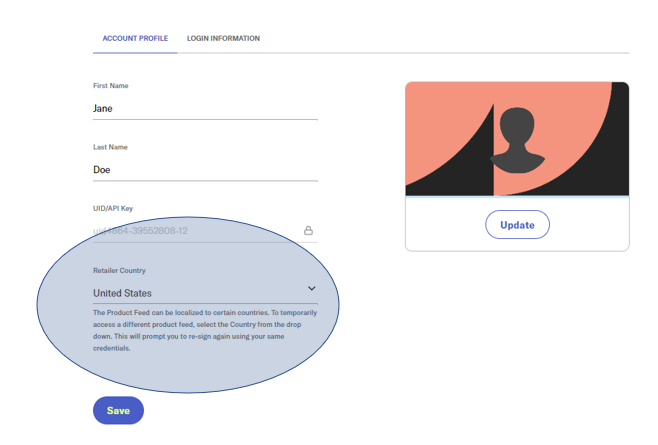The width and height of the screenshot is (658, 445).
Task: Switch to the Login Information tab
Action: tap(223, 39)
